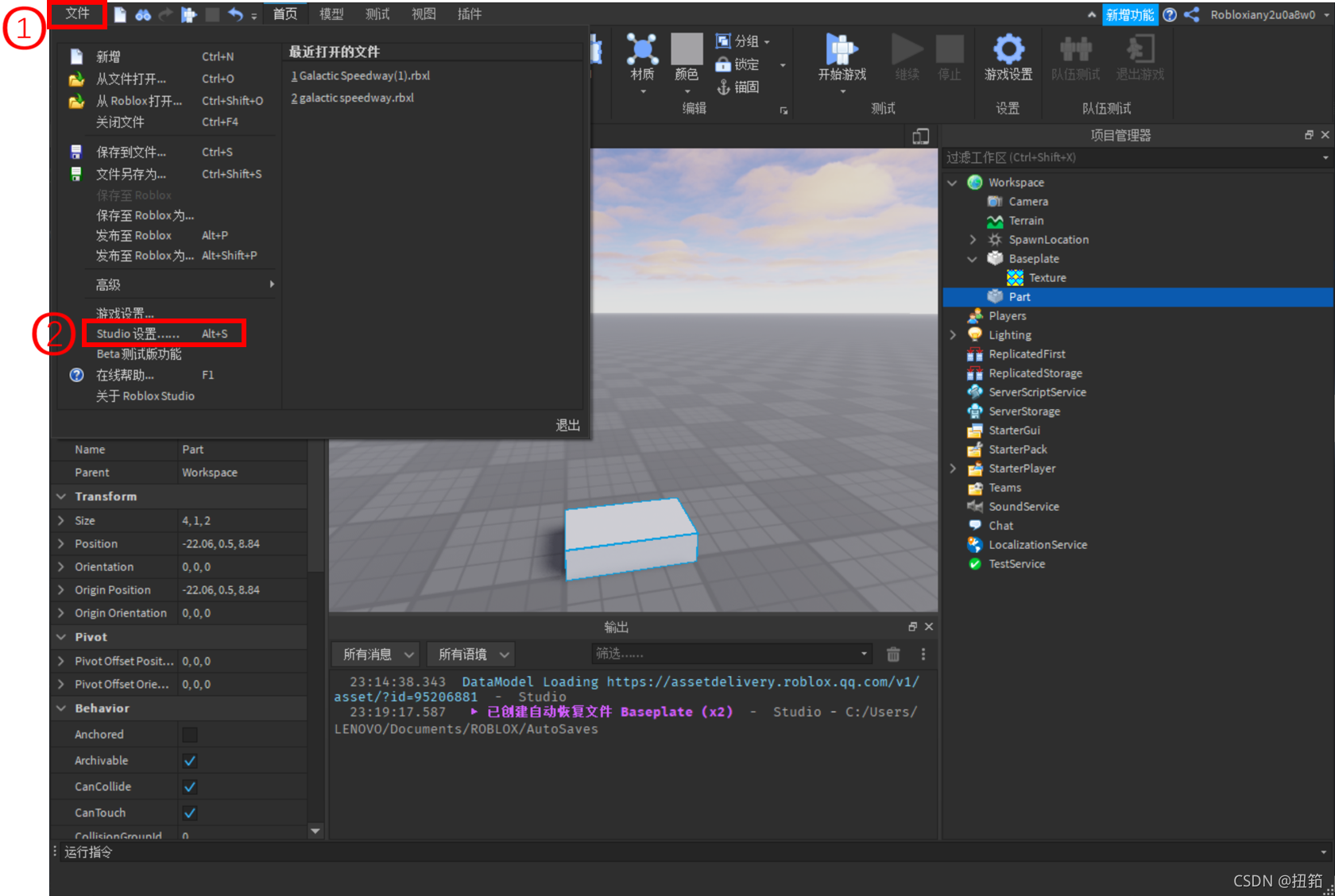This screenshot has width=1335, height=896.
Task: Collapse the Workspace tree node
Action: tap(953, 183)
